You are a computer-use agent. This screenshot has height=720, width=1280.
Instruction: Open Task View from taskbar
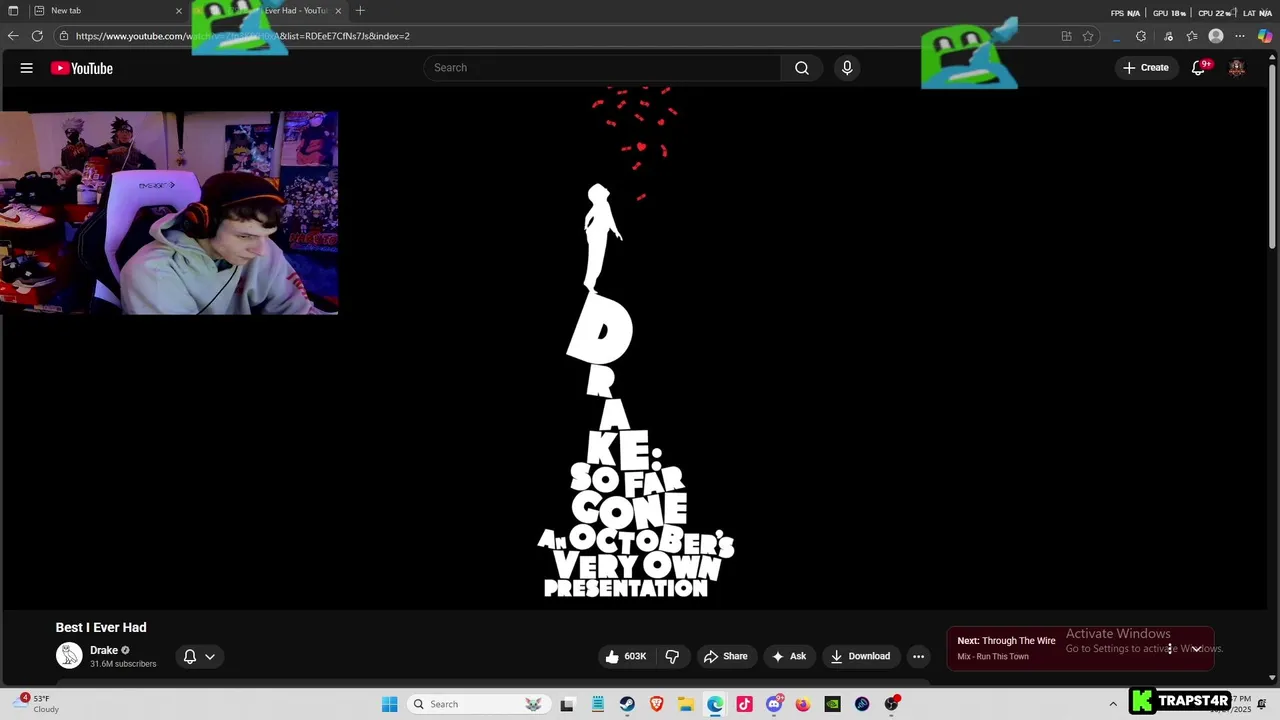click(x=567, y=704)
